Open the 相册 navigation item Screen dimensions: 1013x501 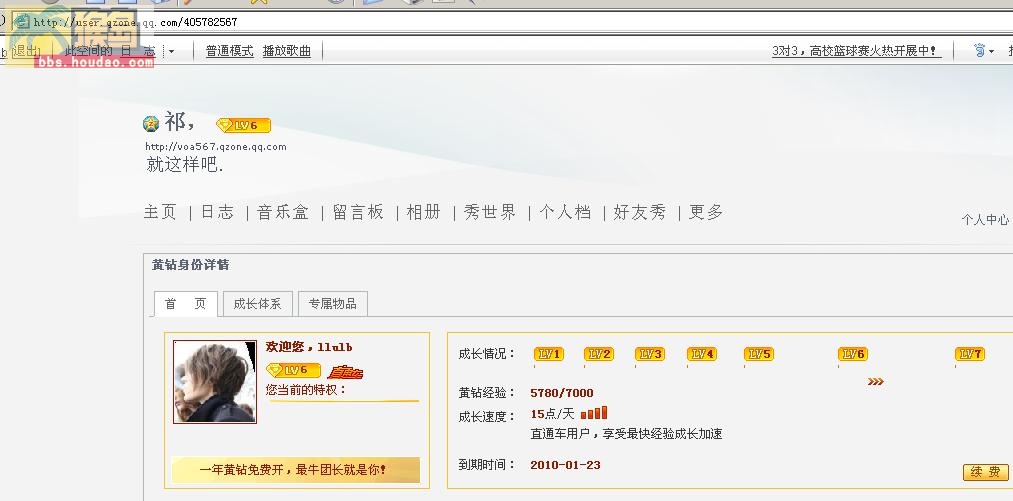pos(424,212)
